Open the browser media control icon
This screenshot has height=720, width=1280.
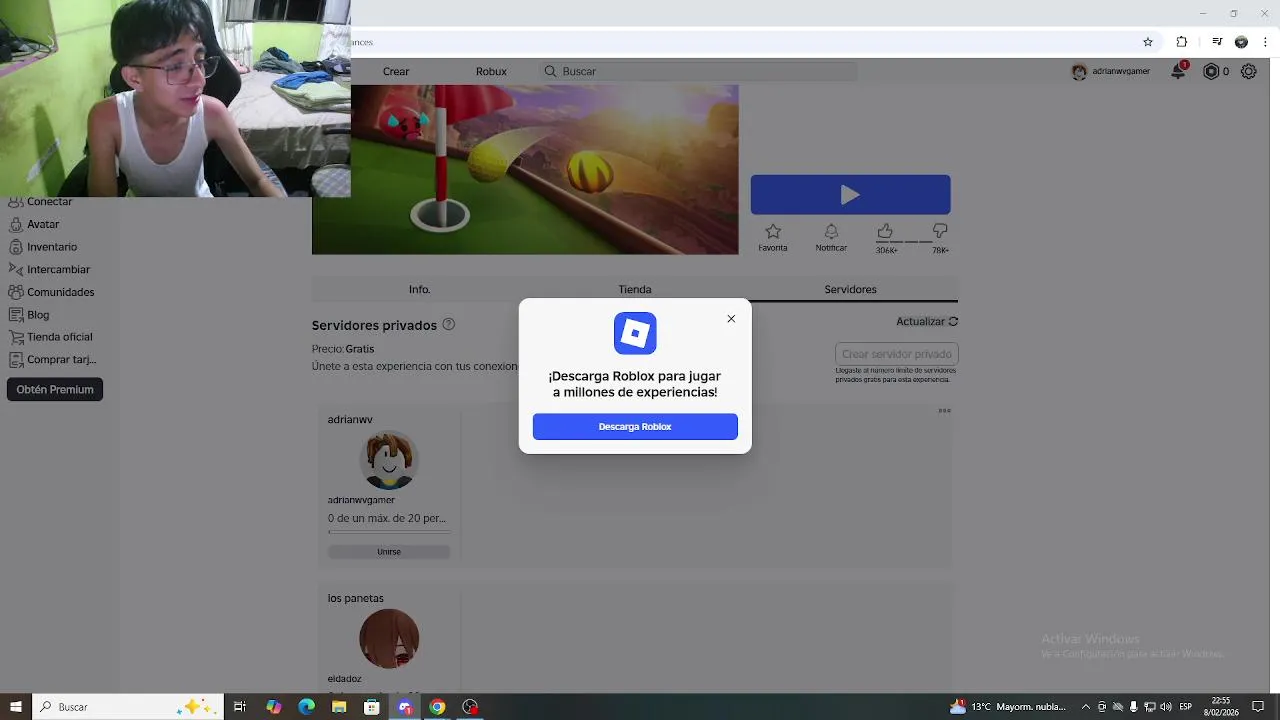coord(1217,42)
